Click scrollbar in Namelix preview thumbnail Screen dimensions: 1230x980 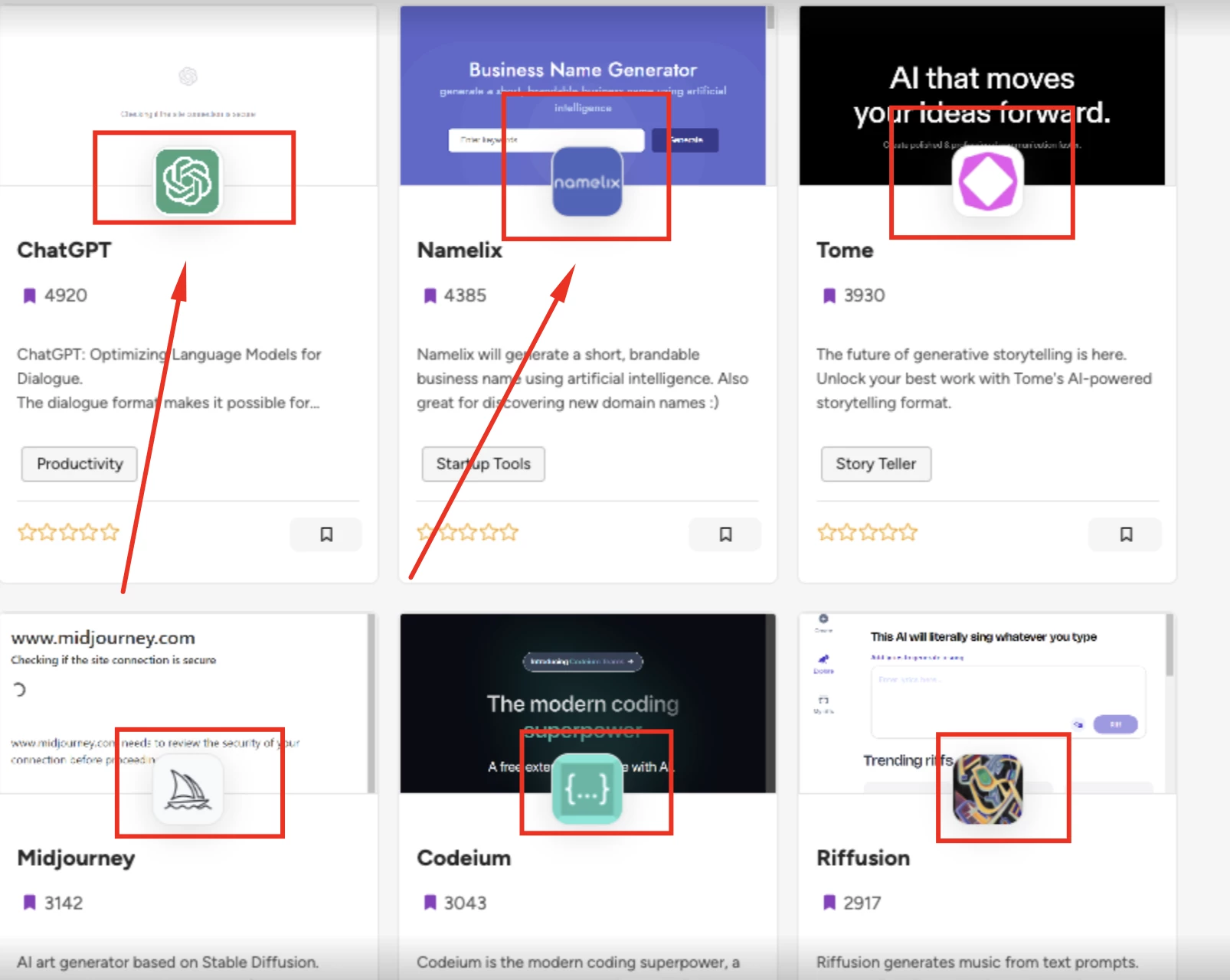pyautogui.click(x=770, y=18)
